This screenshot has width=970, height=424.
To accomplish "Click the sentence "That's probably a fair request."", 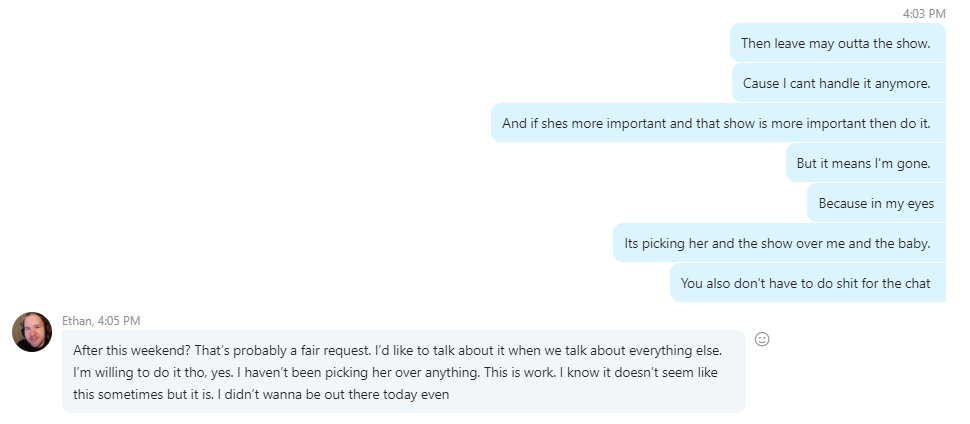I will point(283,350).
